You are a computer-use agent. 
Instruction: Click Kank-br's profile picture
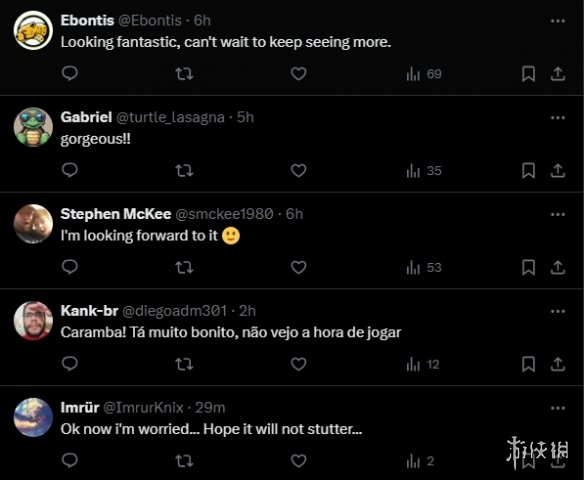[33, 321]
